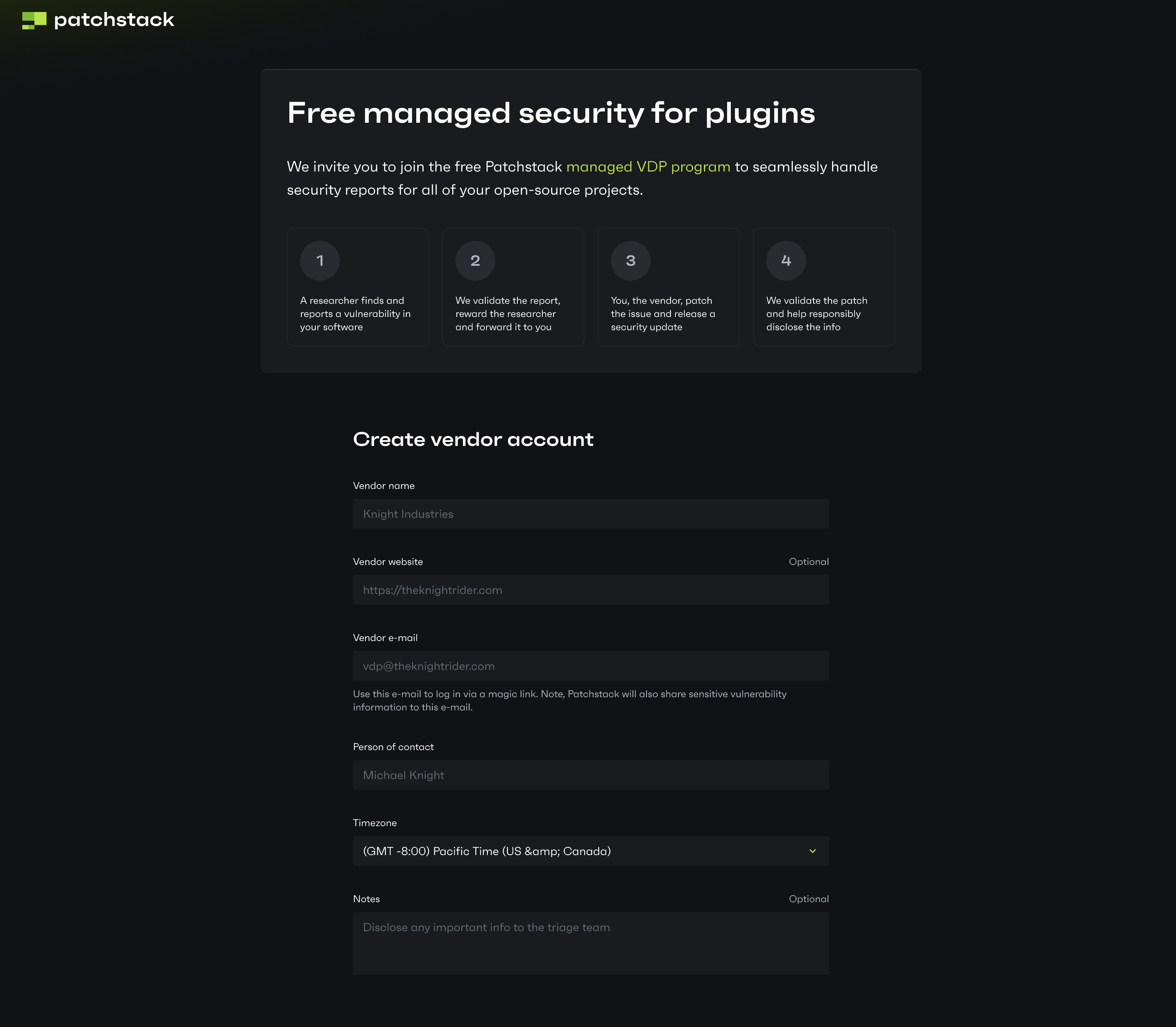
Task: Click the step 1 number circle
Action: (x=320, y=261)
